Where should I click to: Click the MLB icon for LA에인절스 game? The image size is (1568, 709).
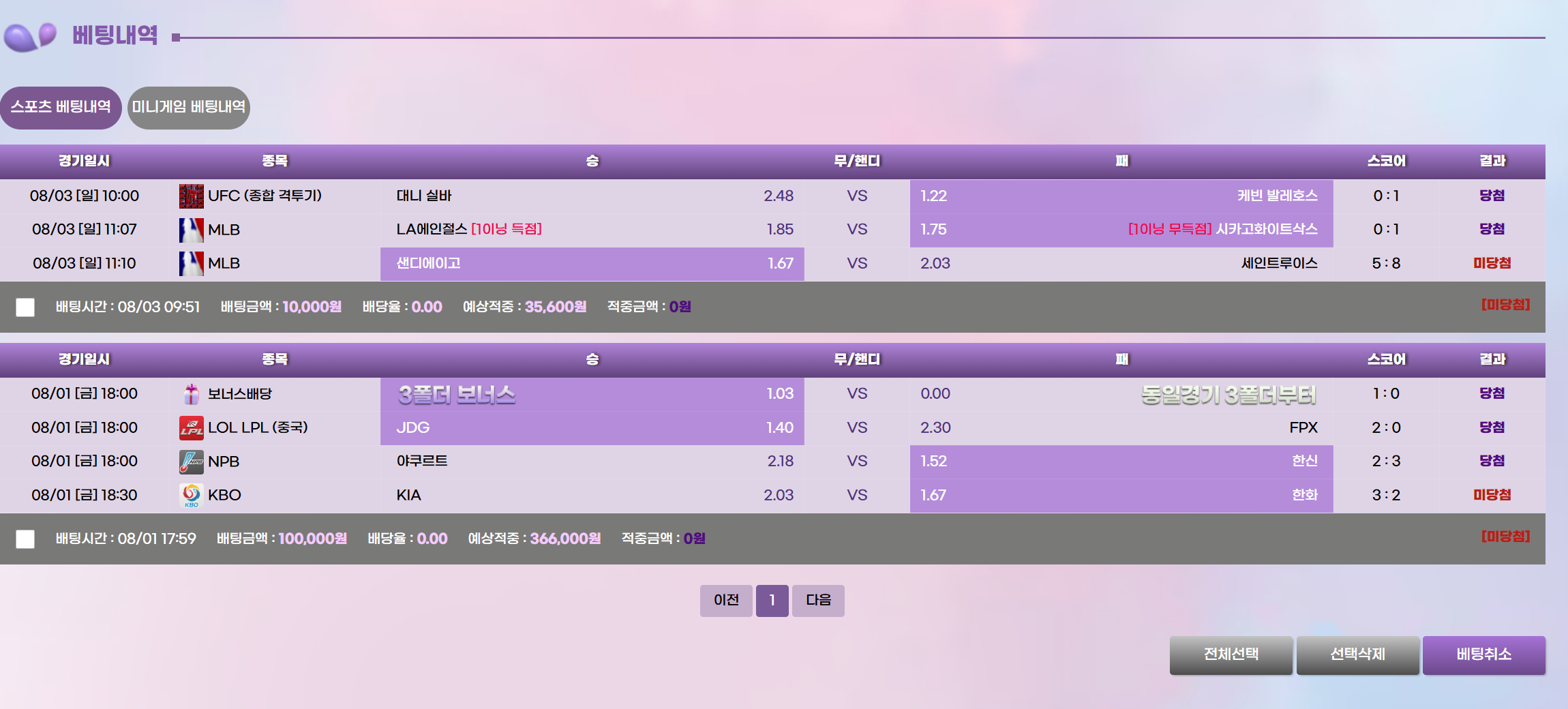[x=191, y=230]
